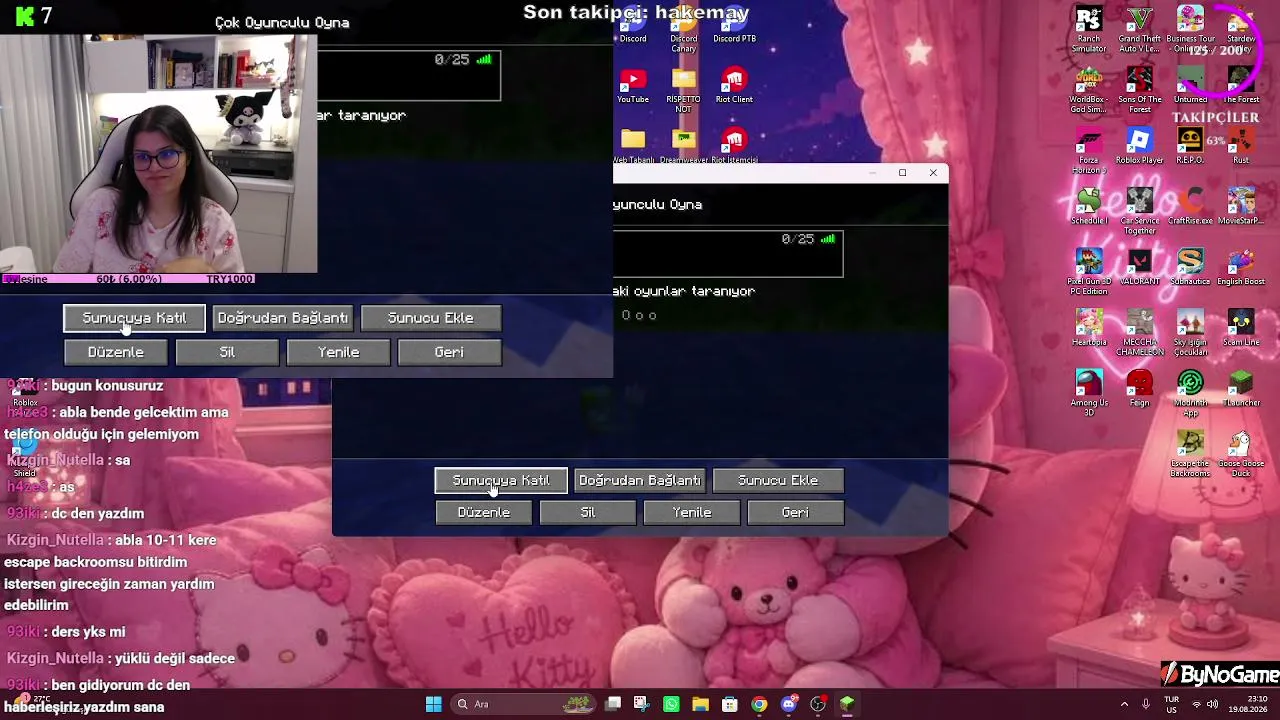Open the CraftRise.exe desktop icon
Screen dimensions: 1280x720
pyautogui.click(x=1190, y=207)
